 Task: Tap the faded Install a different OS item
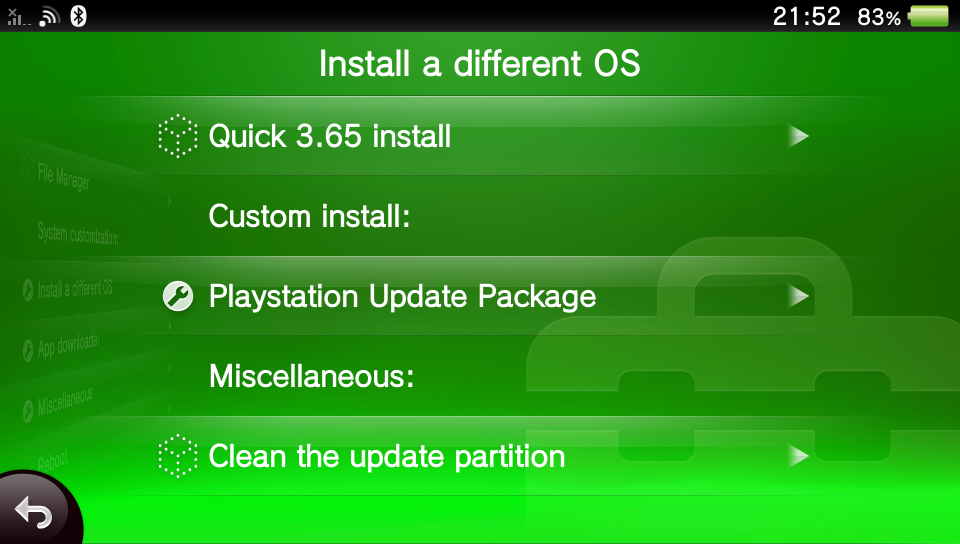tap(75, 288)
